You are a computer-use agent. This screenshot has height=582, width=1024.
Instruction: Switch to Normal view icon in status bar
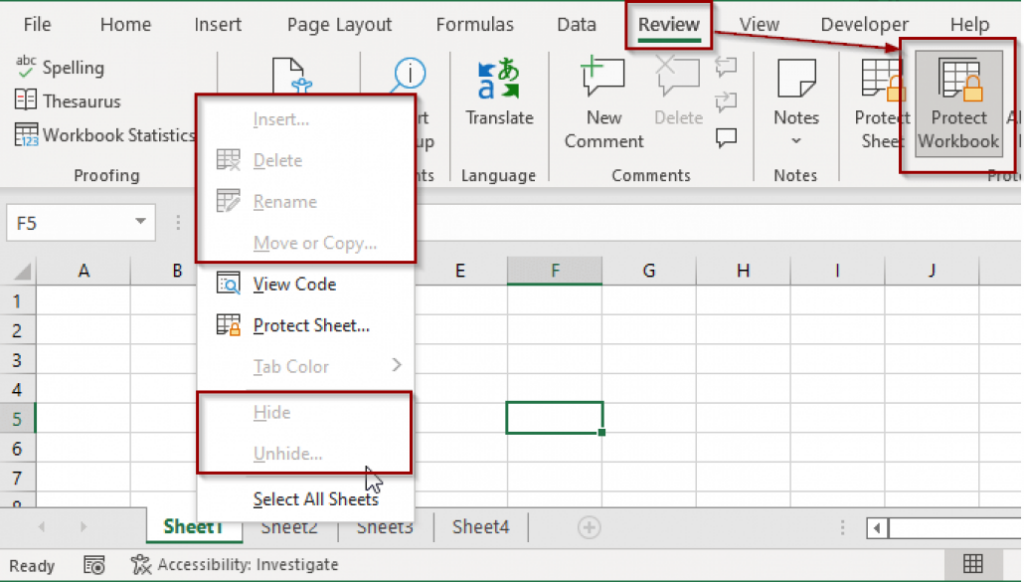(x=972, y=564)
